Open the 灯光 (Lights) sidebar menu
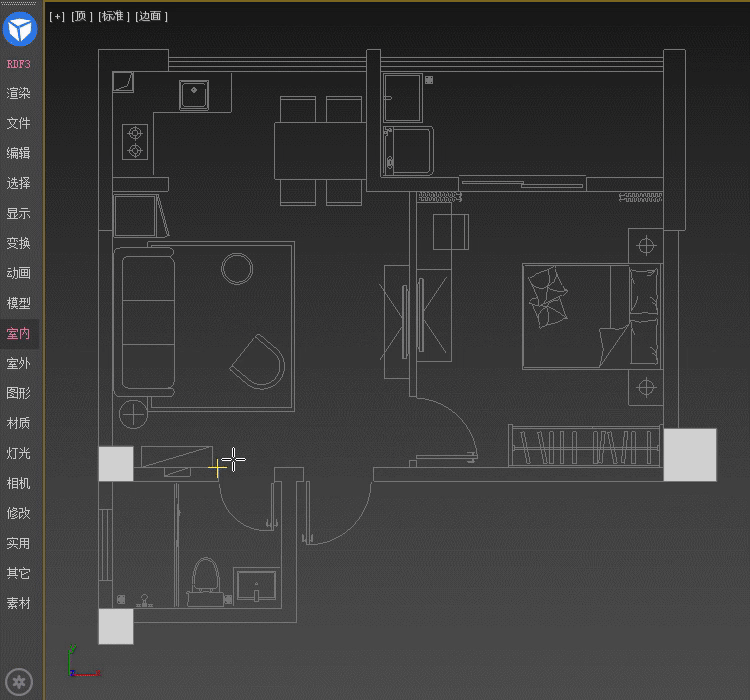 point(19,453)
